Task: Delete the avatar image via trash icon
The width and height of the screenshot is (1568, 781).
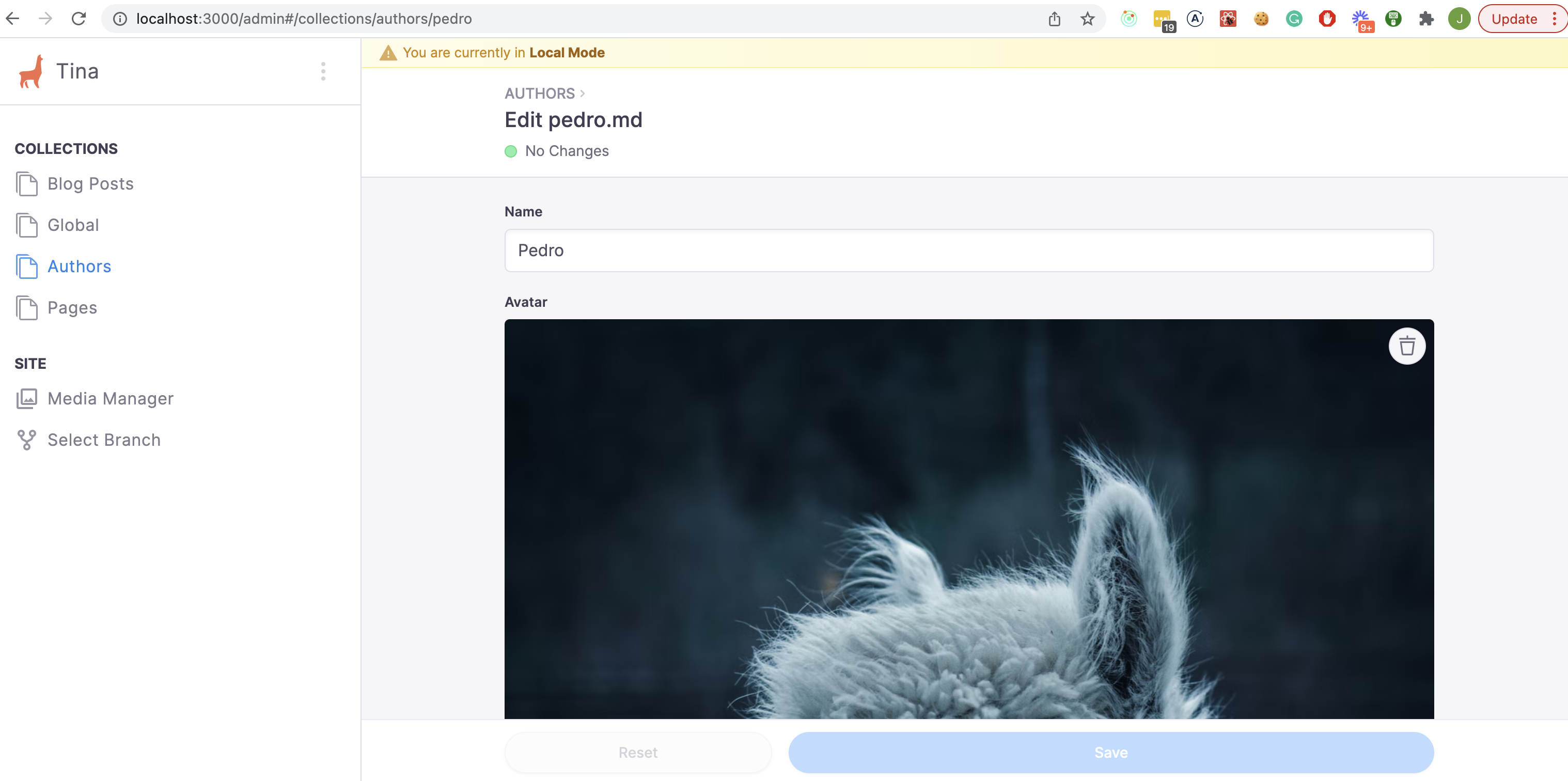Action: 1407,346
